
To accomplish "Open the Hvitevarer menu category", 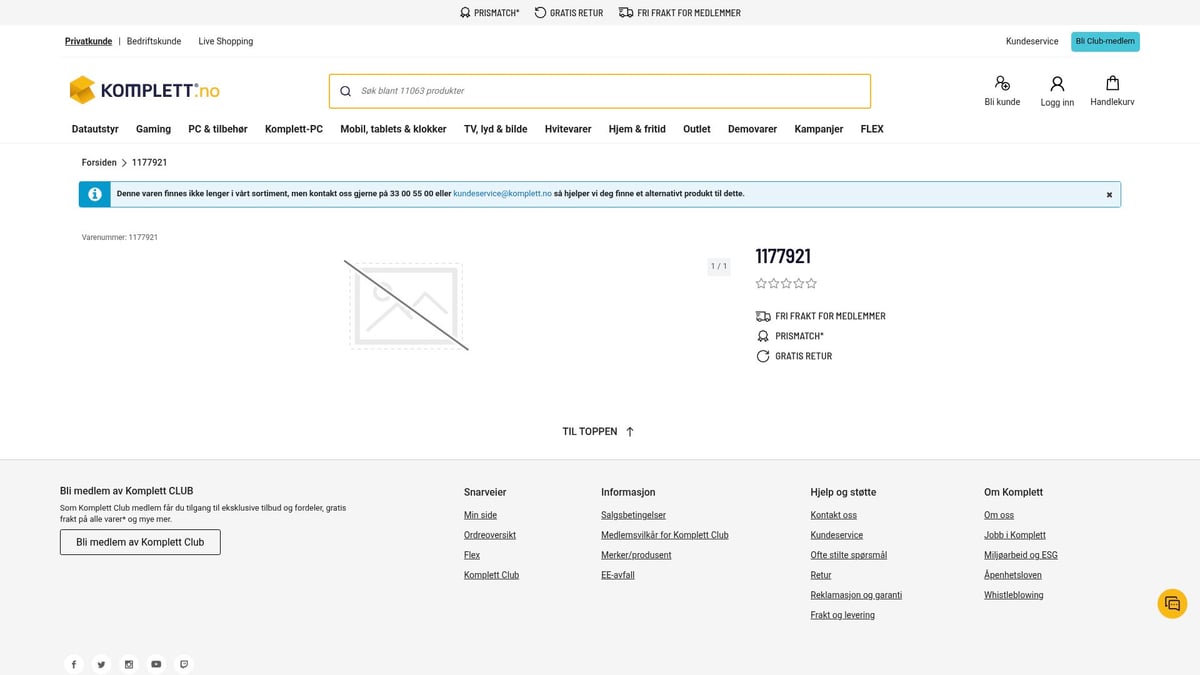I will click(568, 129).
